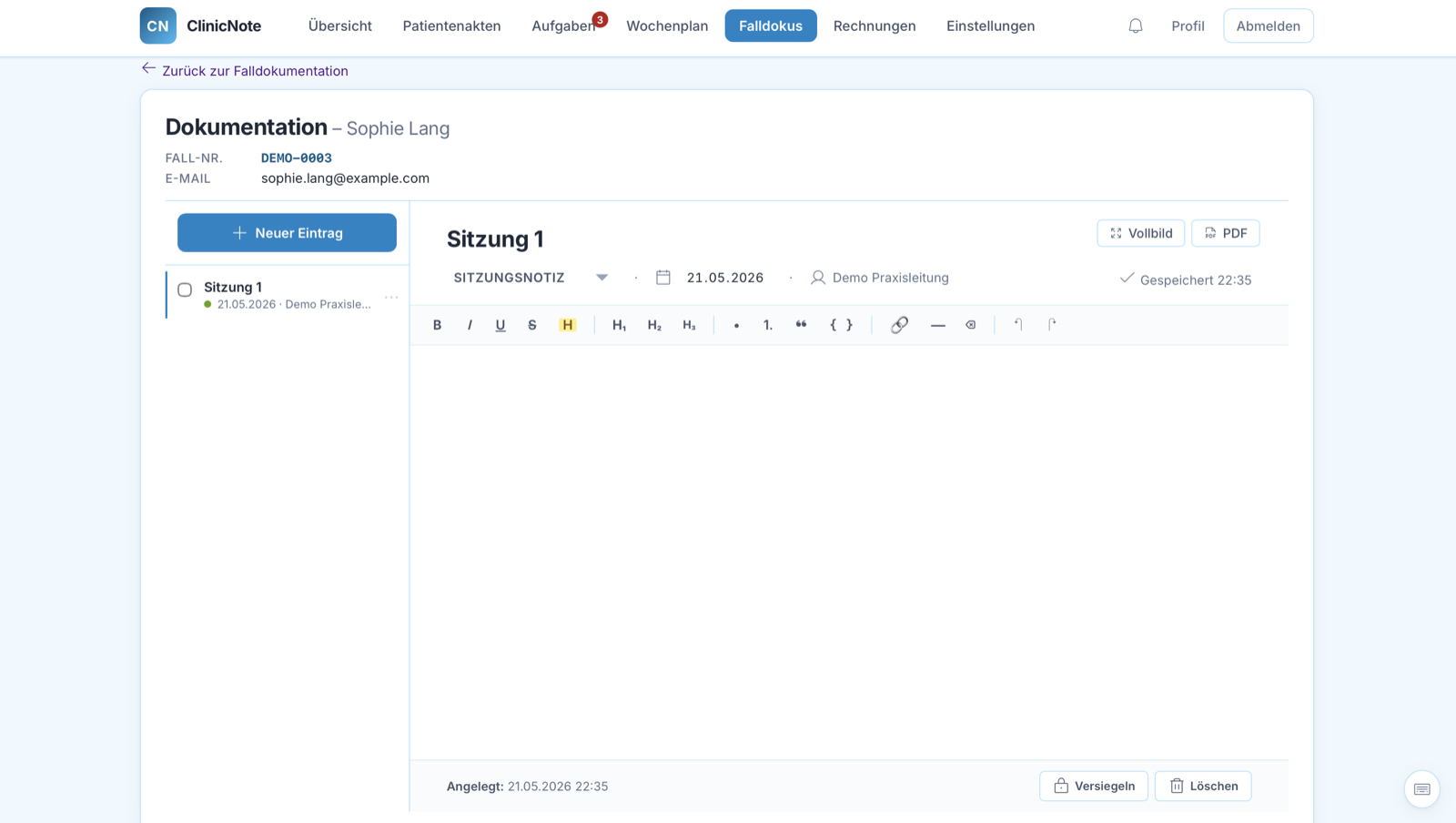The height and width of the screenshot is (823, 1456).
Task: Open the chat widget icon at bottom right
Action: 1421,789
